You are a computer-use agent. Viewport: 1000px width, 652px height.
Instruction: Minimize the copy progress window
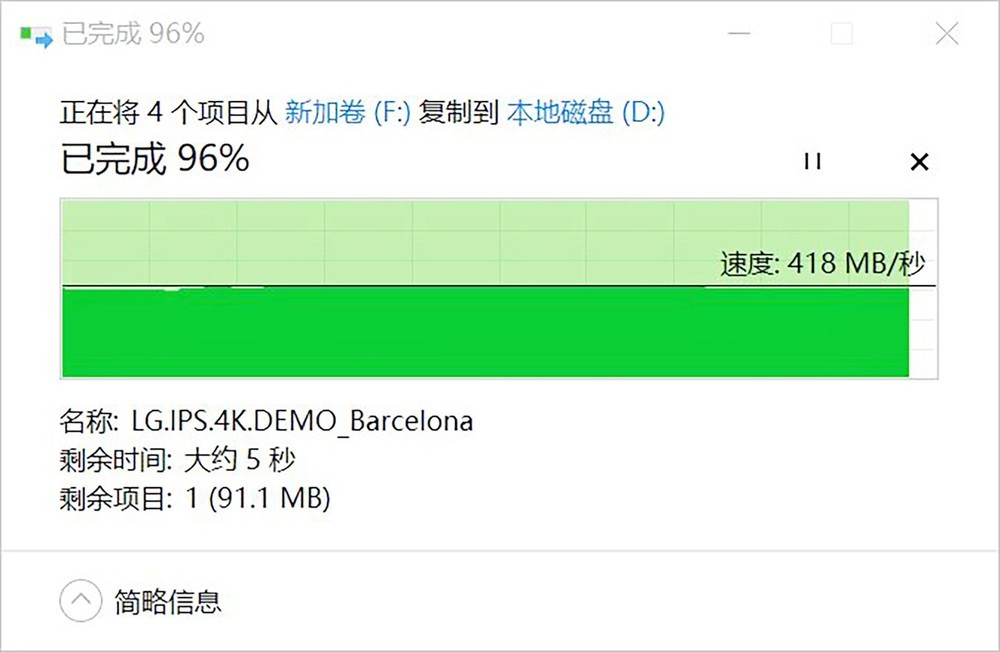pyautogui.click(x=739, y=33)
